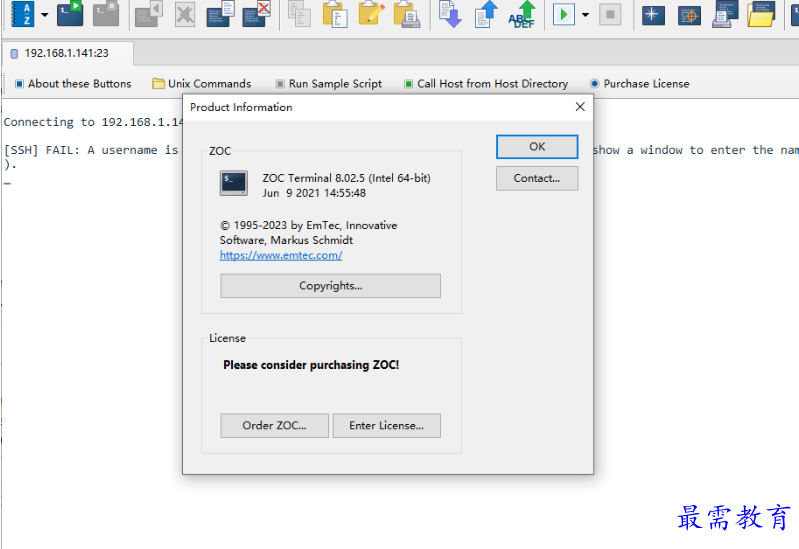Click Run Sample Script button

[329, 84]
